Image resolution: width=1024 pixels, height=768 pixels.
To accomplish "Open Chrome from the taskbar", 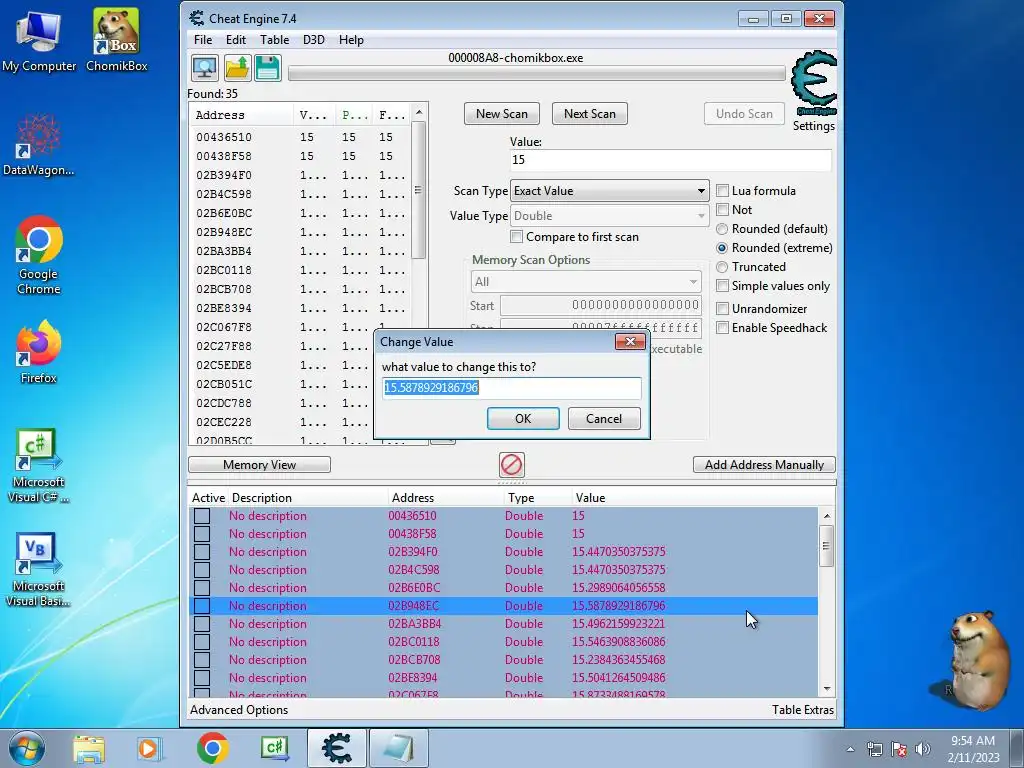I will point(213,748).
